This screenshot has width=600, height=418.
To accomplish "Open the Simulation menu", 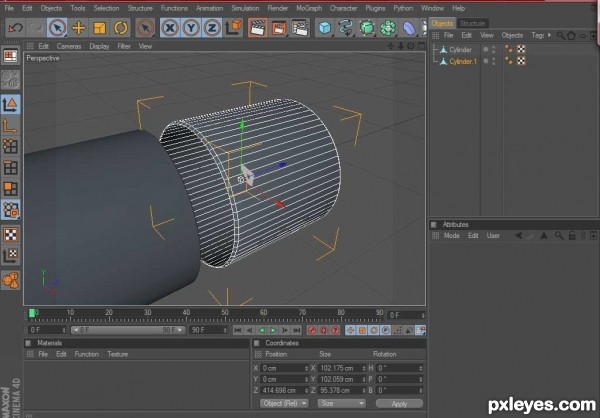I will pyautogui.click(x=245, y=8).
